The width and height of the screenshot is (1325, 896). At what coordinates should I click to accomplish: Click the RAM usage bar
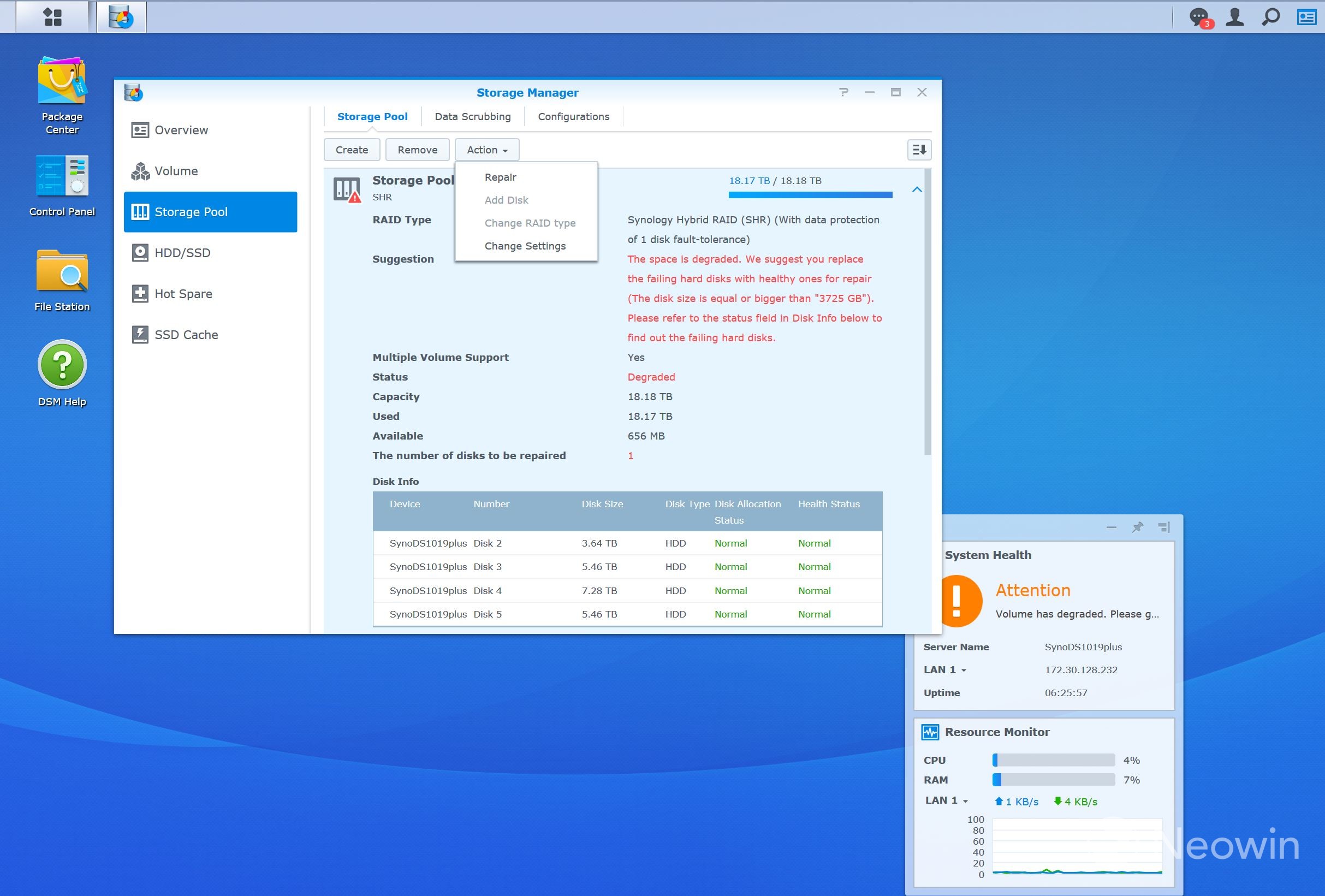(x=1054, y=780)
